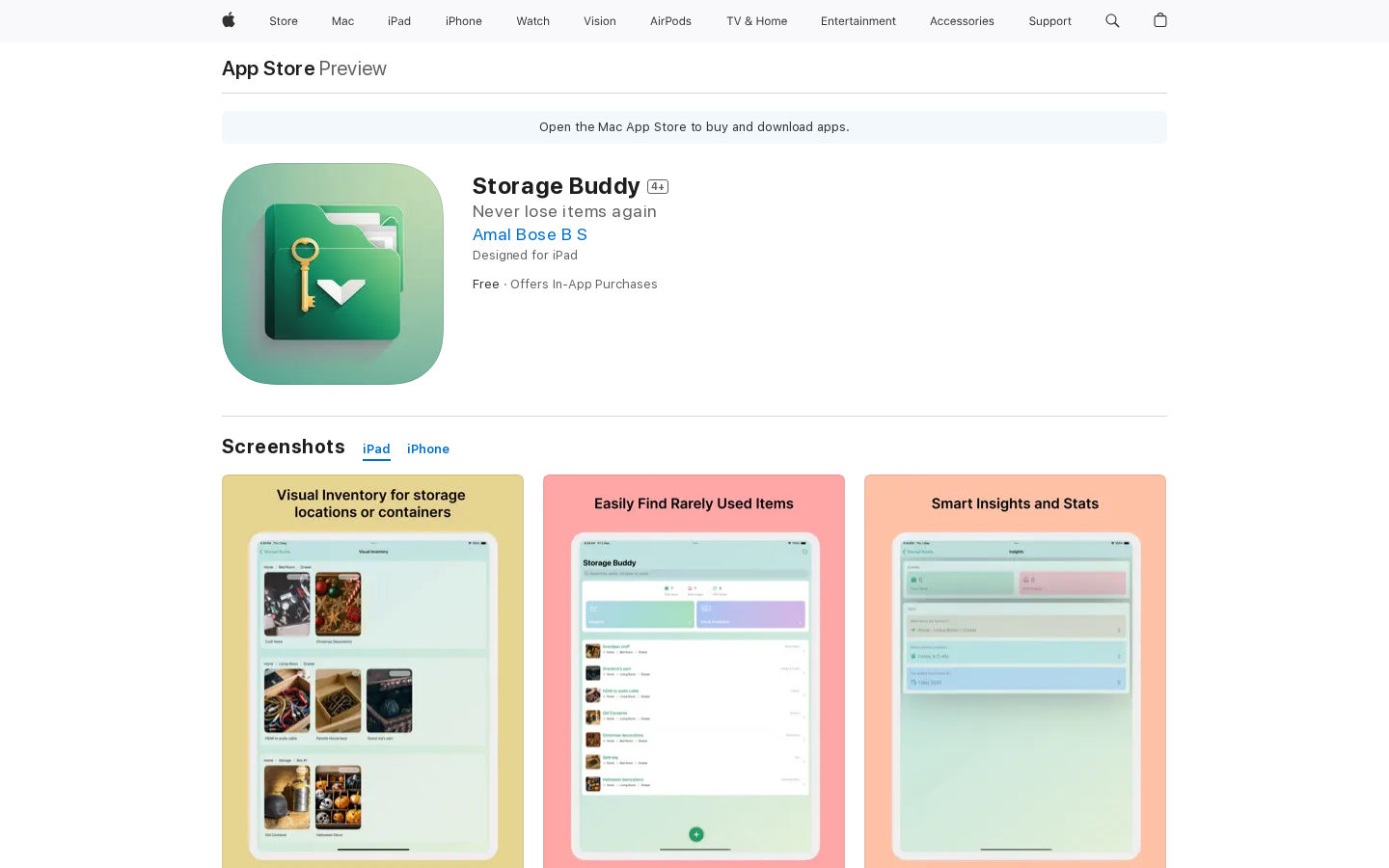Open the search magnifier icon
The height and width of the screenshot is (868, 1389).
[1112, 20]
